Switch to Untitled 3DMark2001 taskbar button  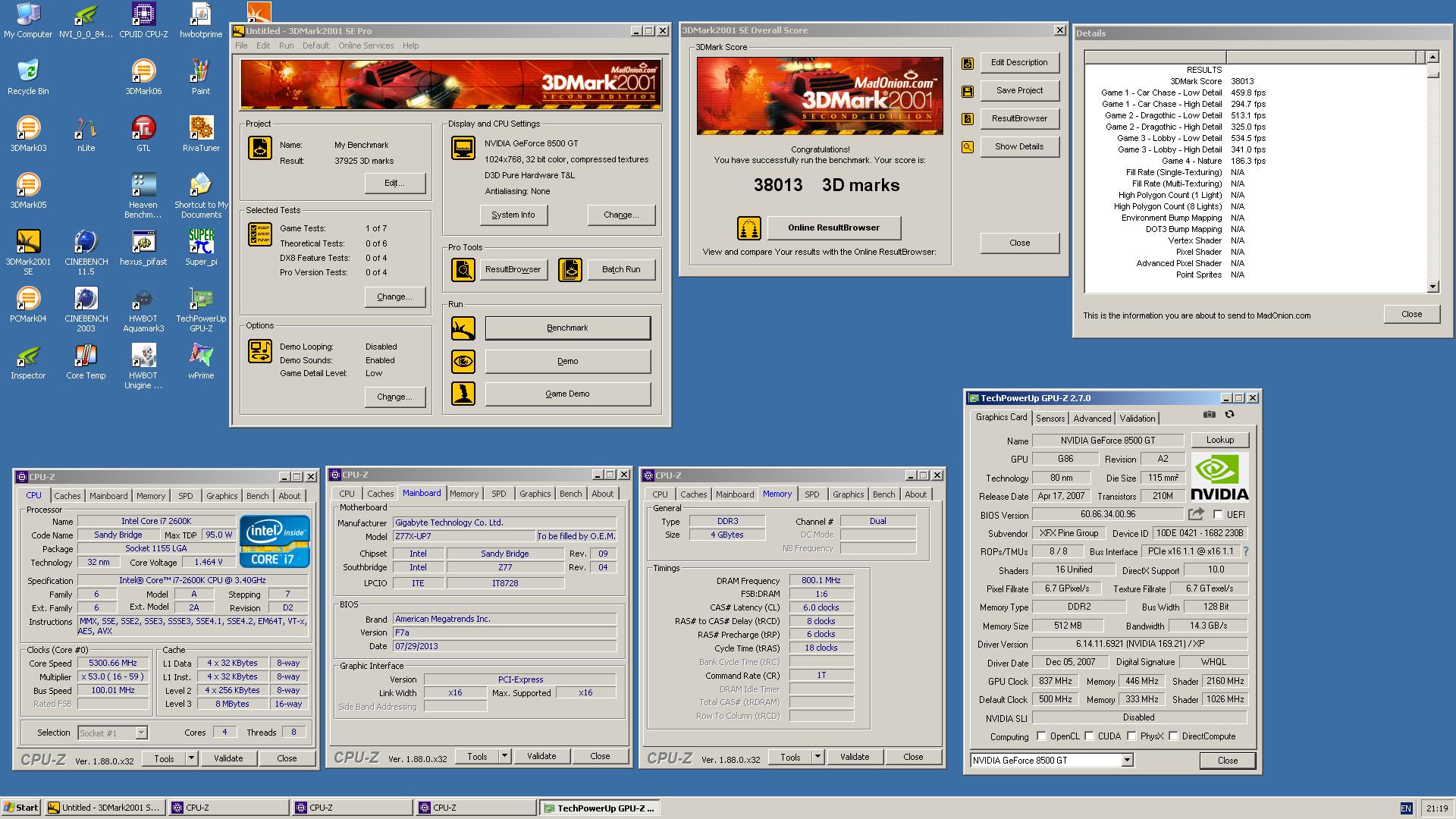[x=105, y=808]
